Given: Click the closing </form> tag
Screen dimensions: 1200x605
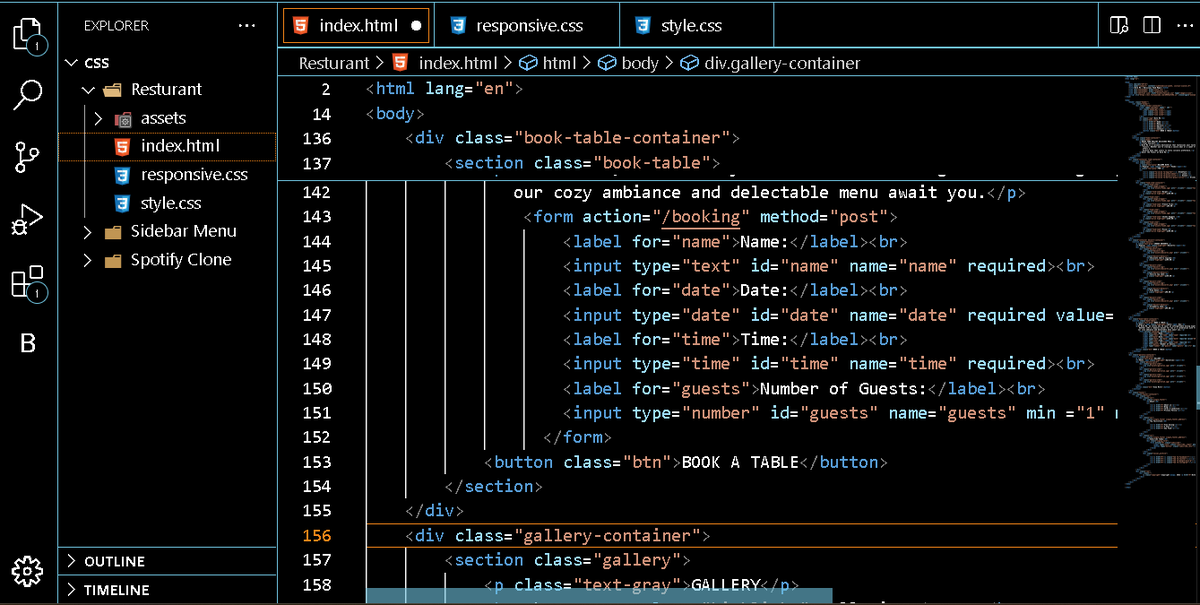Looking at the screenshot, I should 577,437.
